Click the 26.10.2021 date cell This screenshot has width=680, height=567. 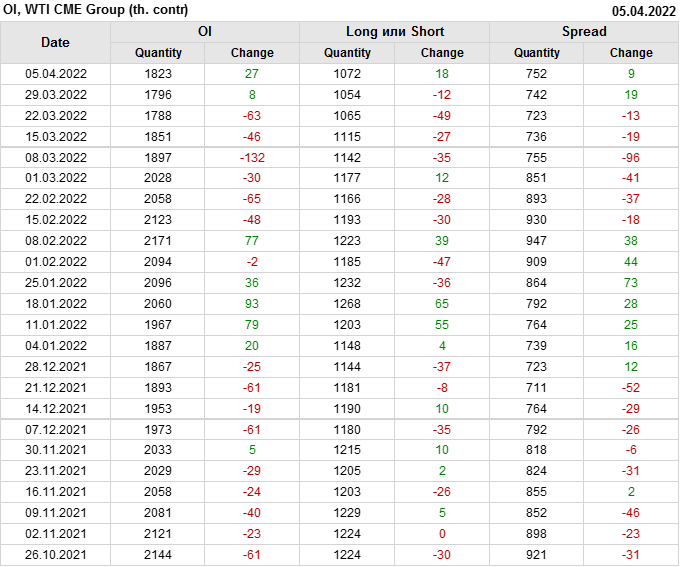point(55,554)
